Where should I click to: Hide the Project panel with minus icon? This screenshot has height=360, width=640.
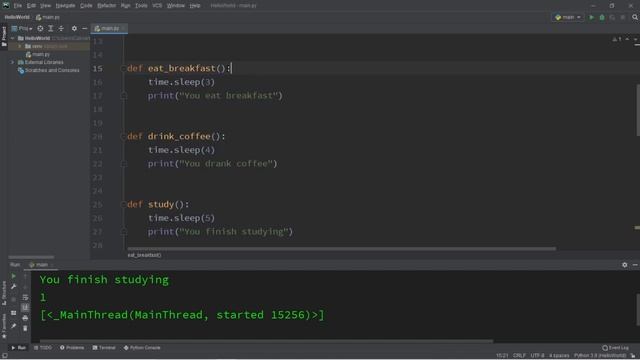(84, 29)
